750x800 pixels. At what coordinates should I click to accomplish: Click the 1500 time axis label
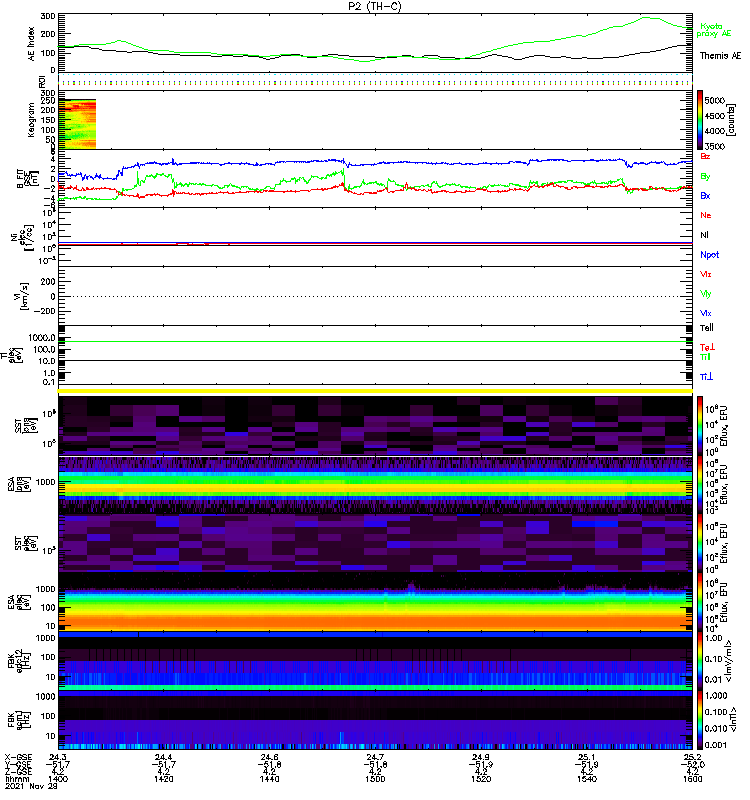[375, 779]
